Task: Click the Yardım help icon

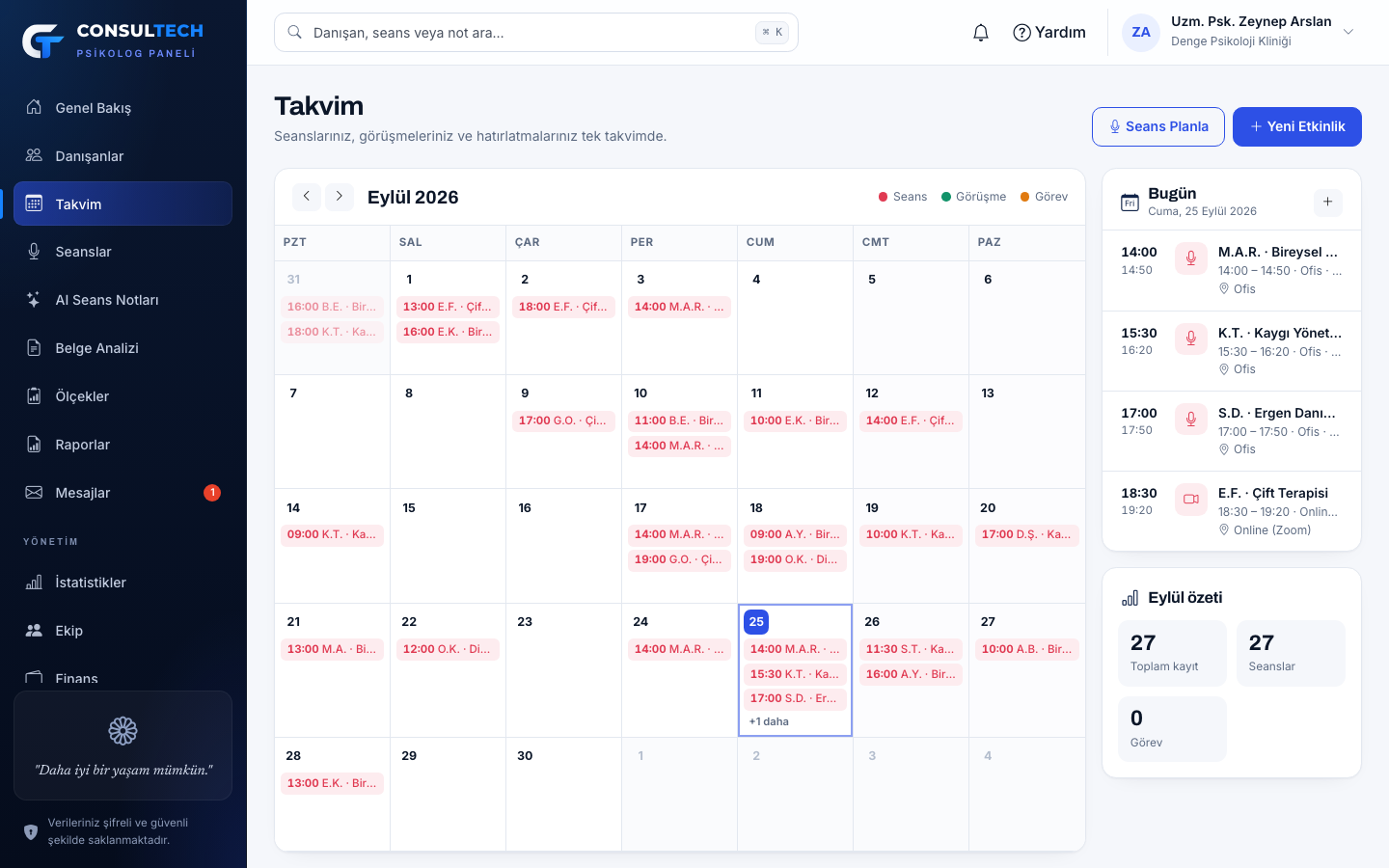Action: point(1021,33)
